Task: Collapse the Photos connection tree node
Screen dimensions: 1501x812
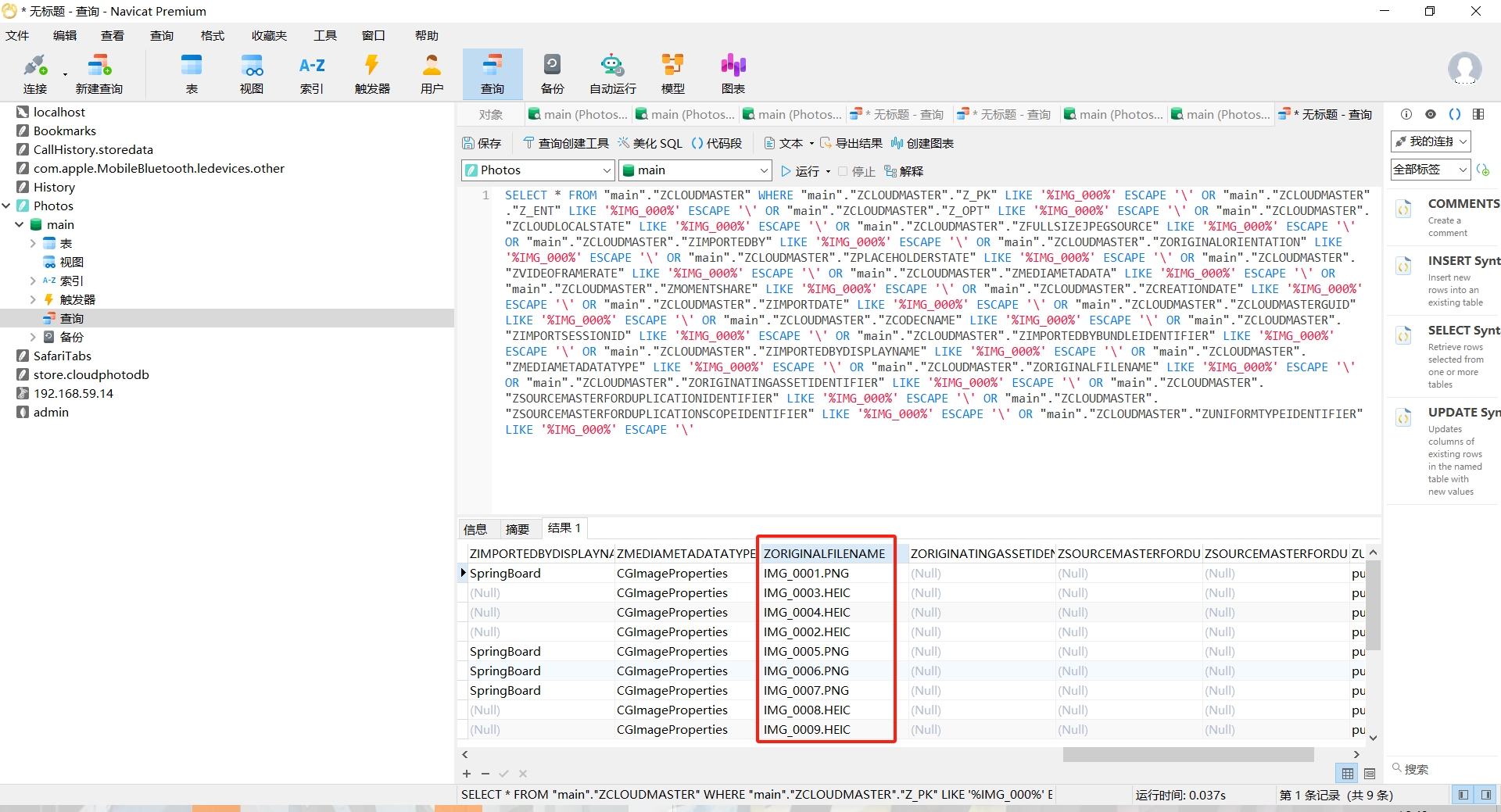Action: (7, 206)
